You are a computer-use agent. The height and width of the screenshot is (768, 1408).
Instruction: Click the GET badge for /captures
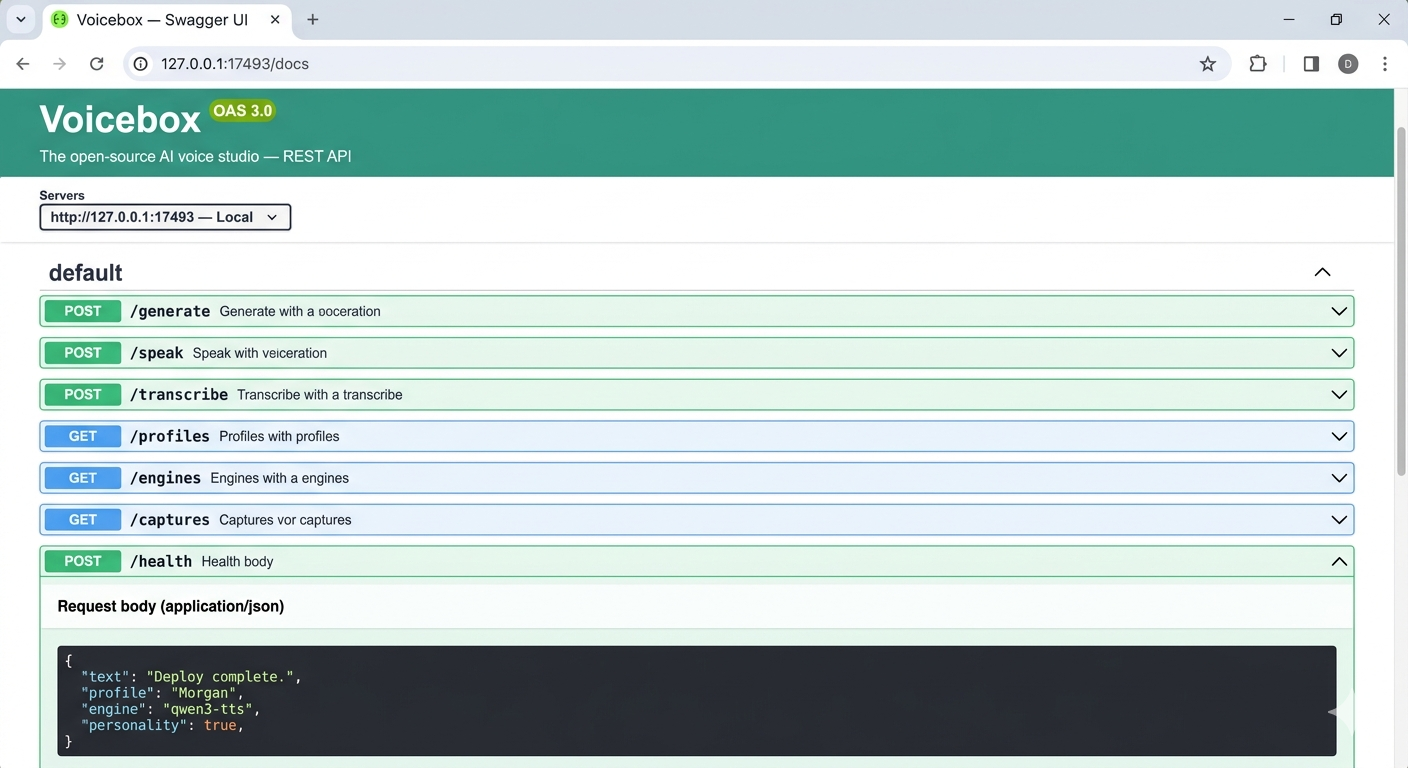coord(83,520)
